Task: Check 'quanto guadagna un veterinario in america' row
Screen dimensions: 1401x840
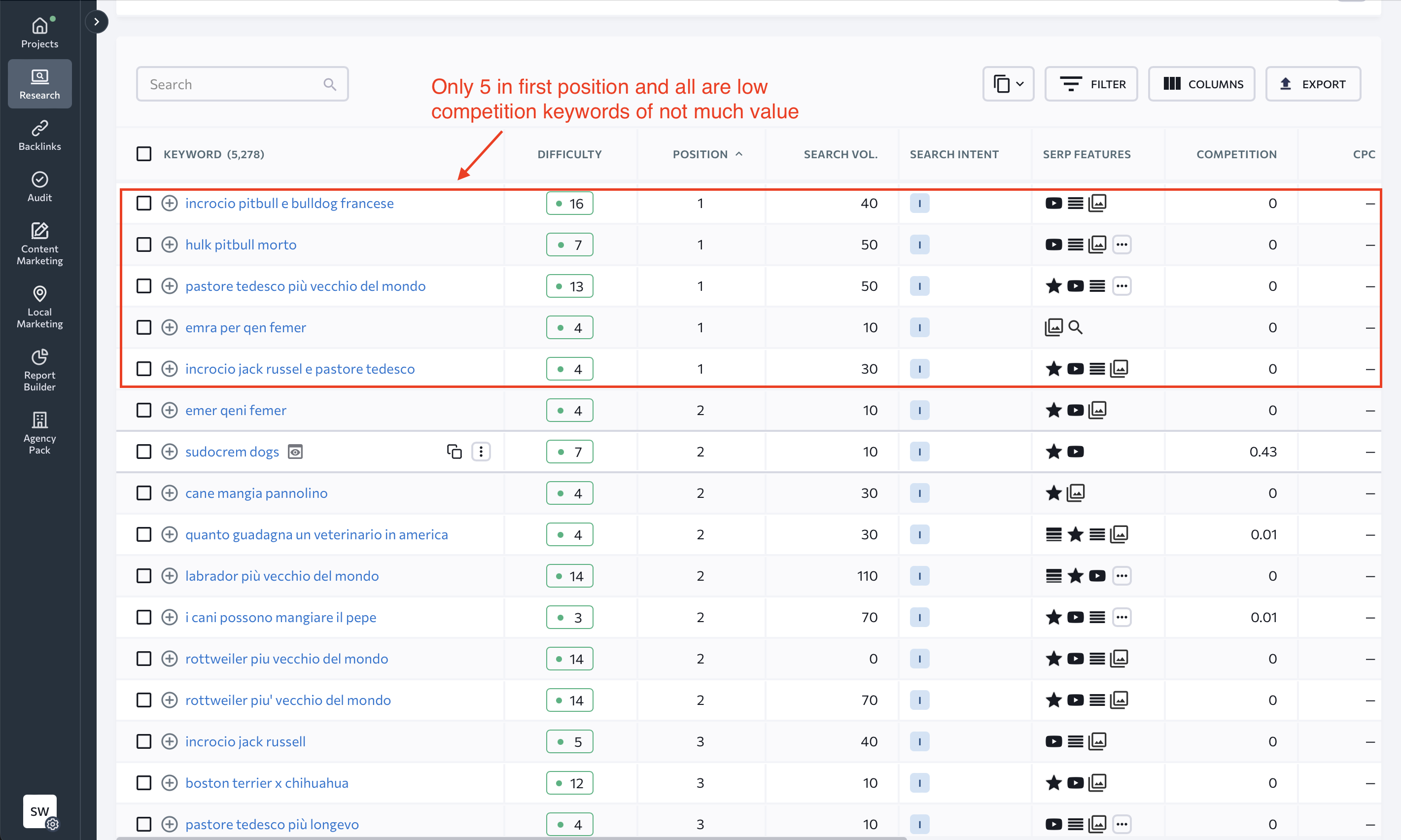Action: (x=144, y=534)
